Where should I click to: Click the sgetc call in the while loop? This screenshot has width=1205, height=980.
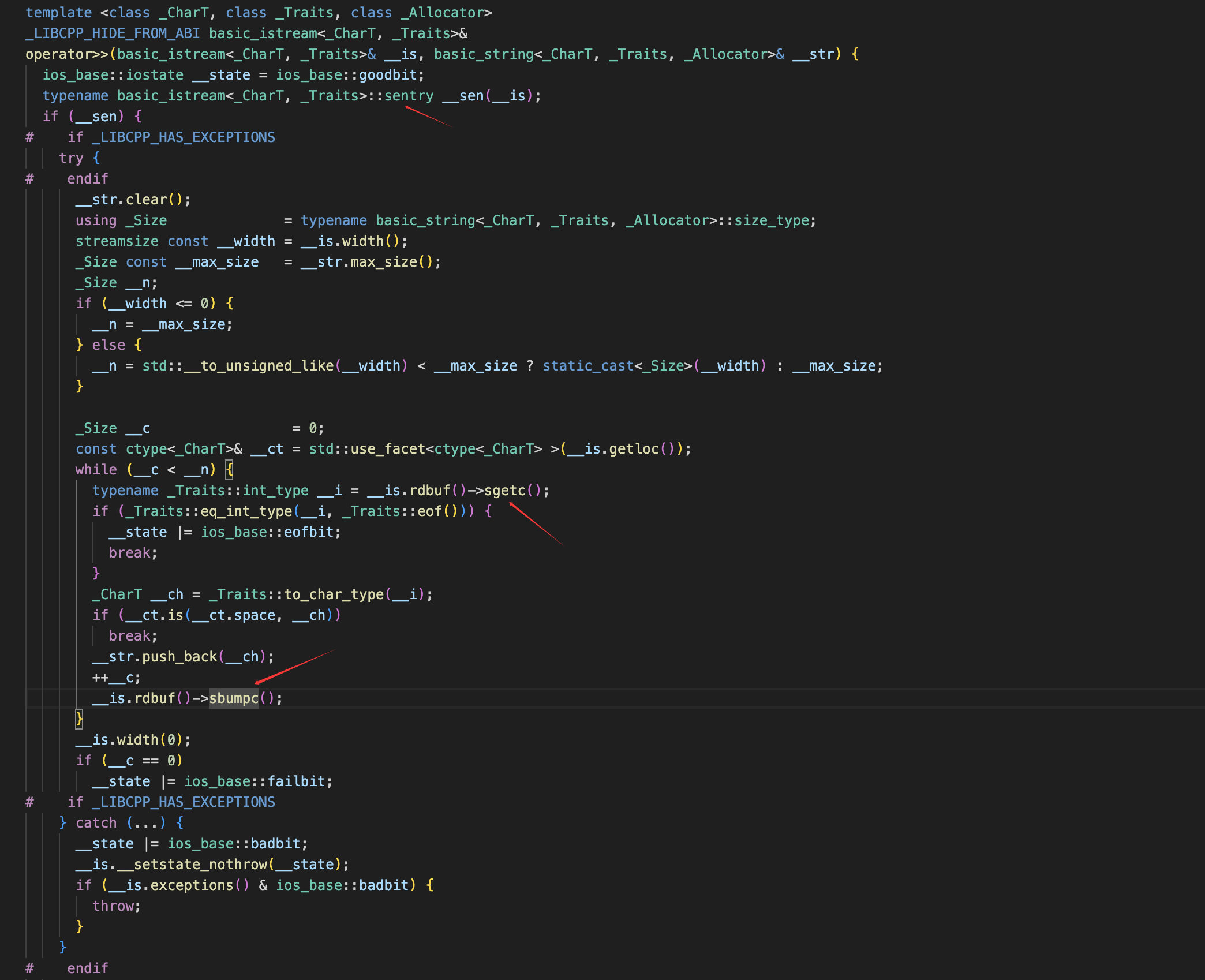pyautogui.click(x=504, y=491)
